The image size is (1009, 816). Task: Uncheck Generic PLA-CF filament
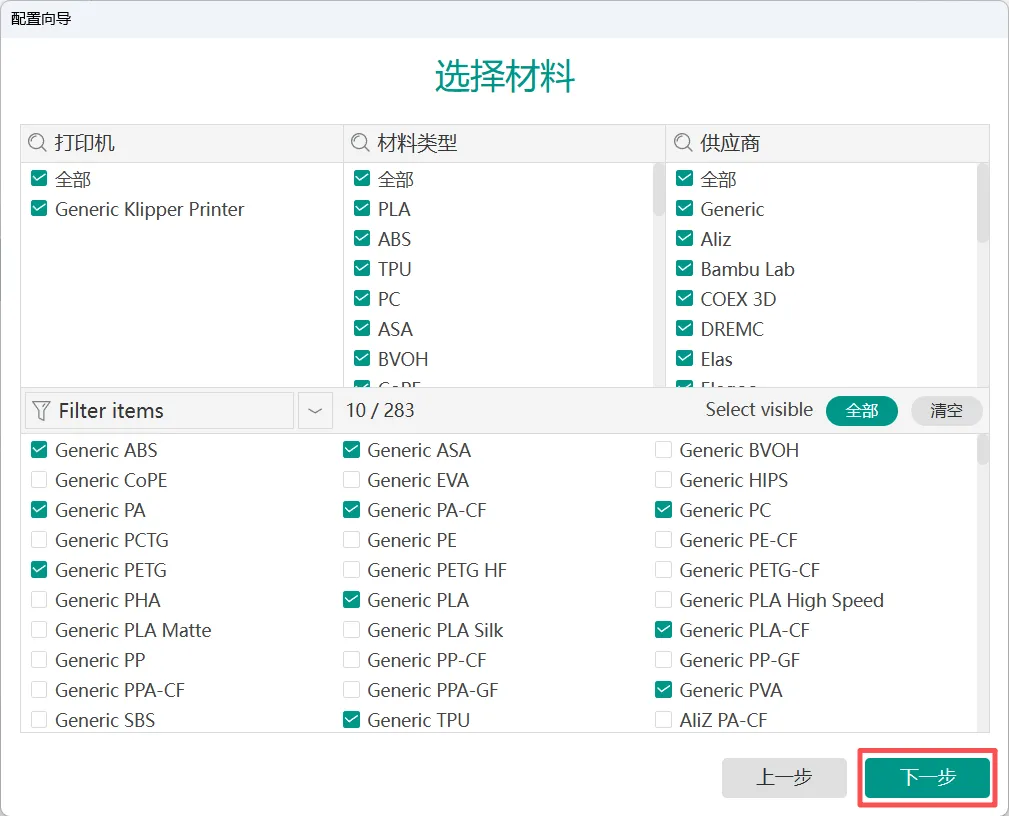(x=663, y=629)
